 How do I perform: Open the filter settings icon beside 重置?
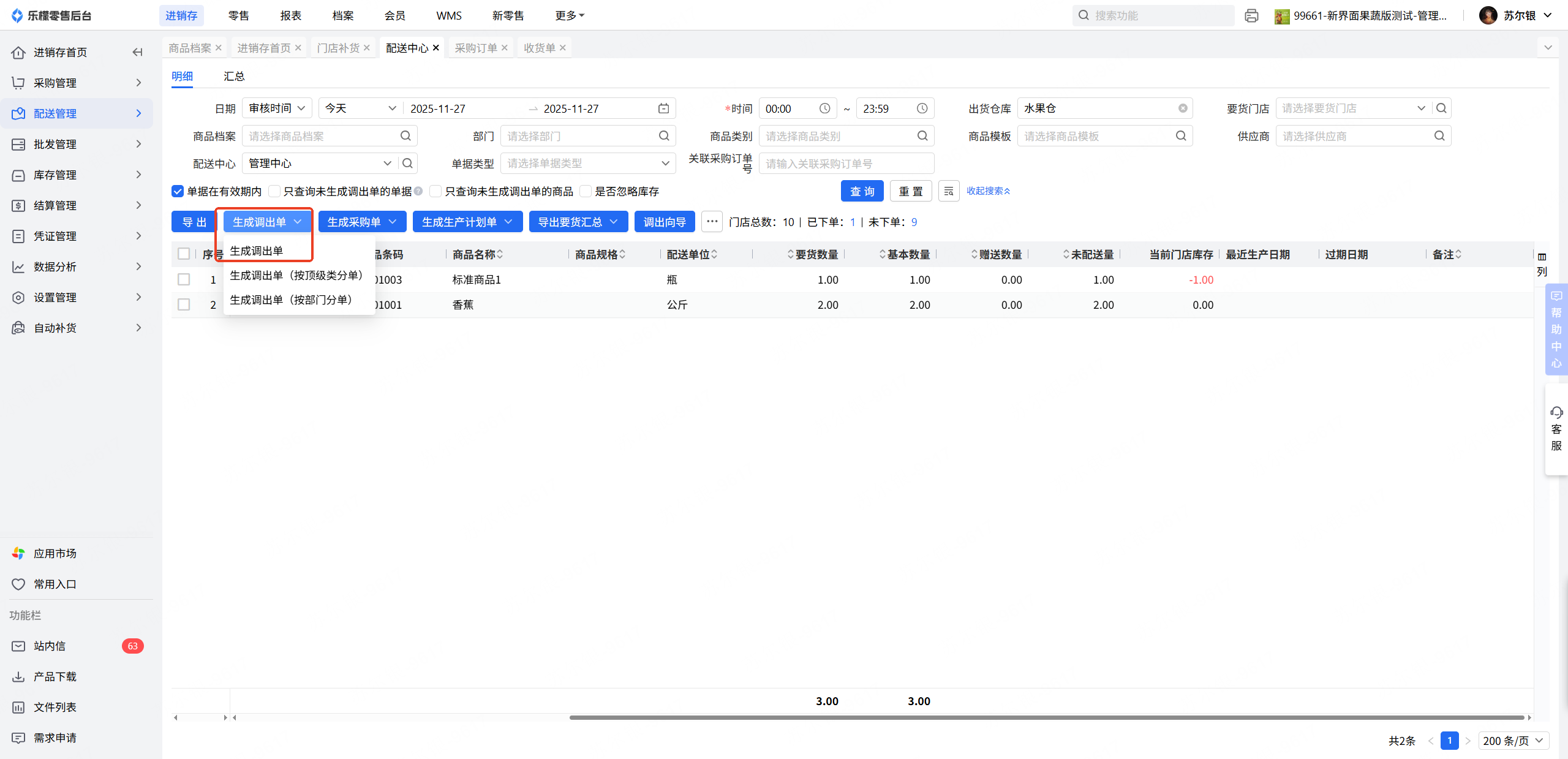click(948, 191)
